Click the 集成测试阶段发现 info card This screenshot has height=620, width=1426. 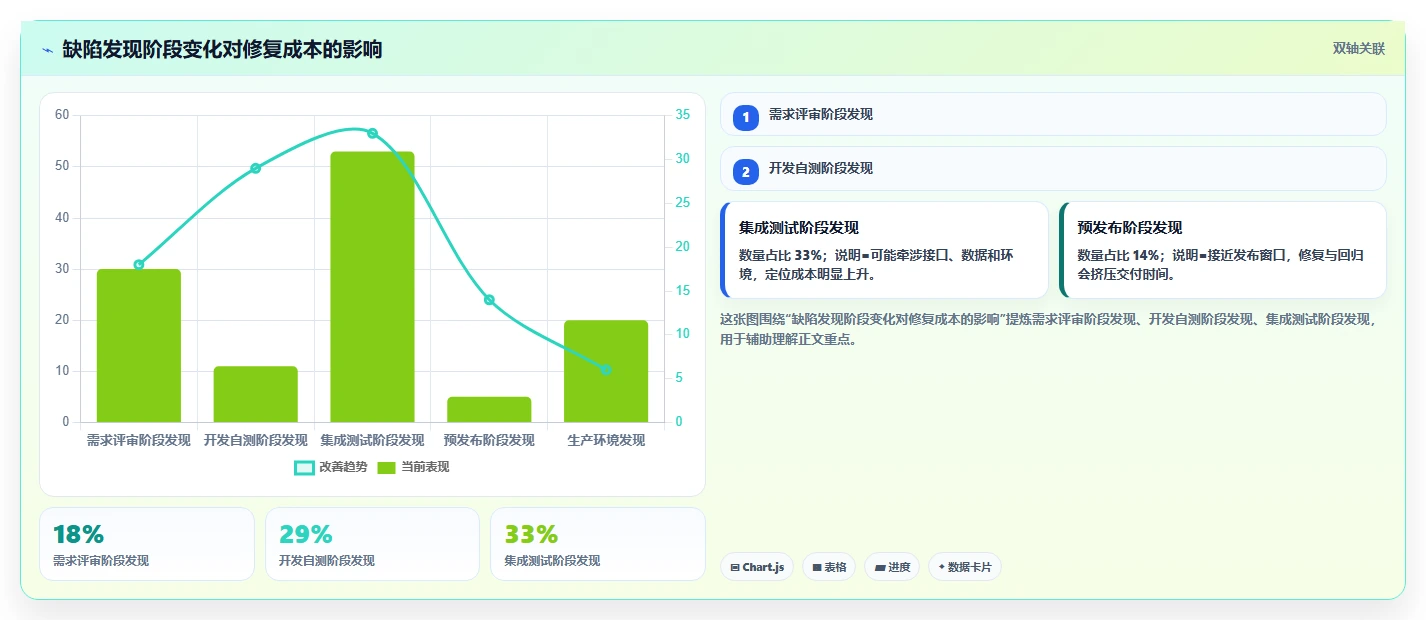[x=884, y=250]
